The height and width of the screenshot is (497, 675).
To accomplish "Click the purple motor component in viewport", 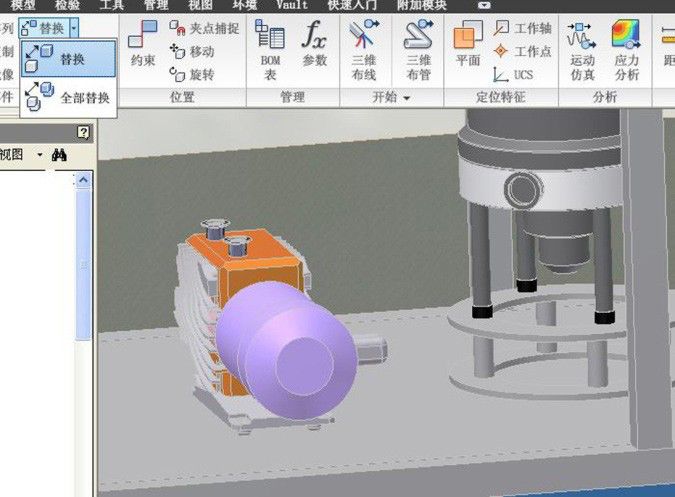I will click(288, 349).
